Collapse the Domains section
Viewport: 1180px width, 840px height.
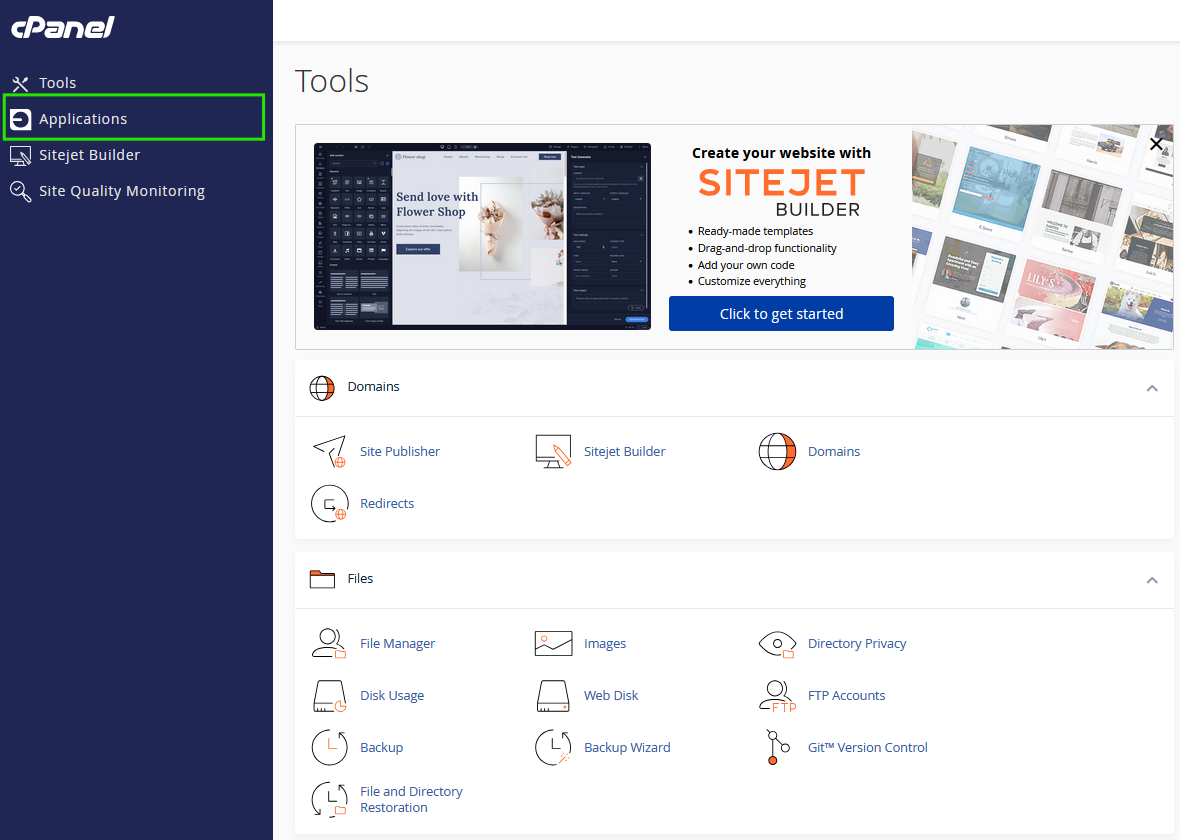click(x=1151, y=388)
